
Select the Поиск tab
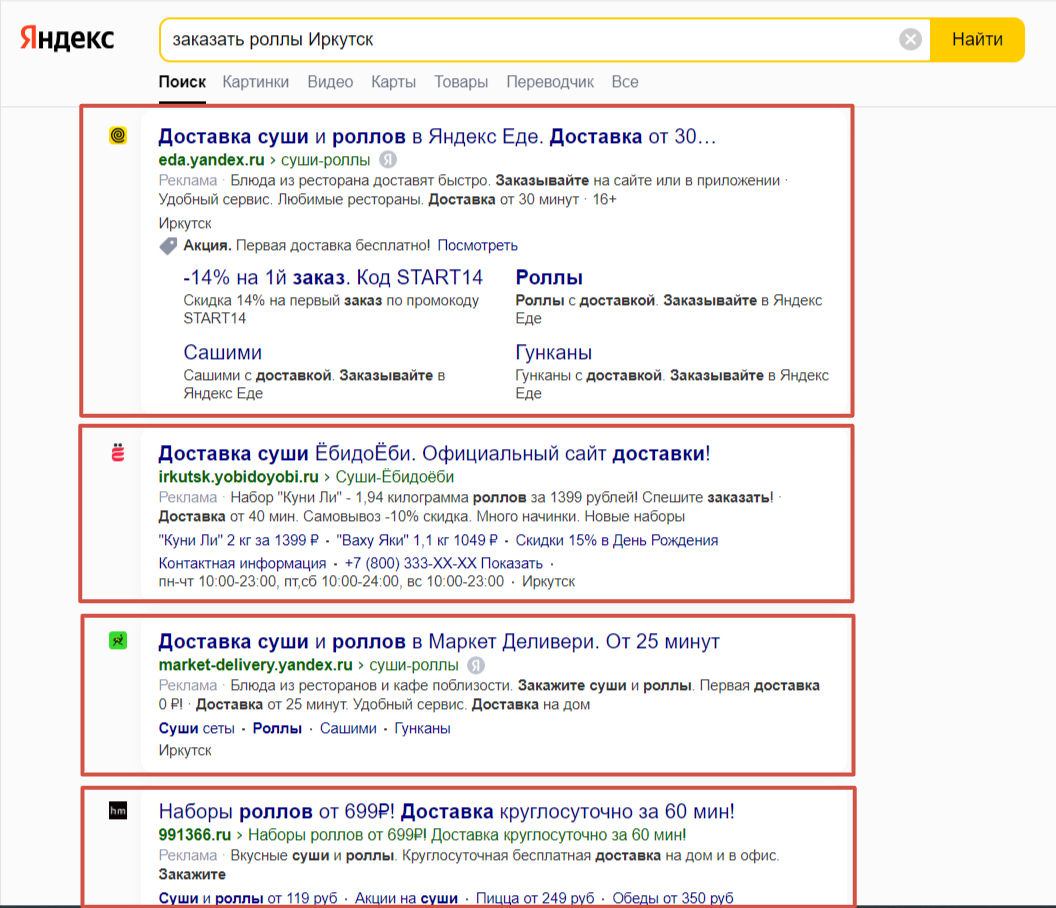[x=182, y=82]
